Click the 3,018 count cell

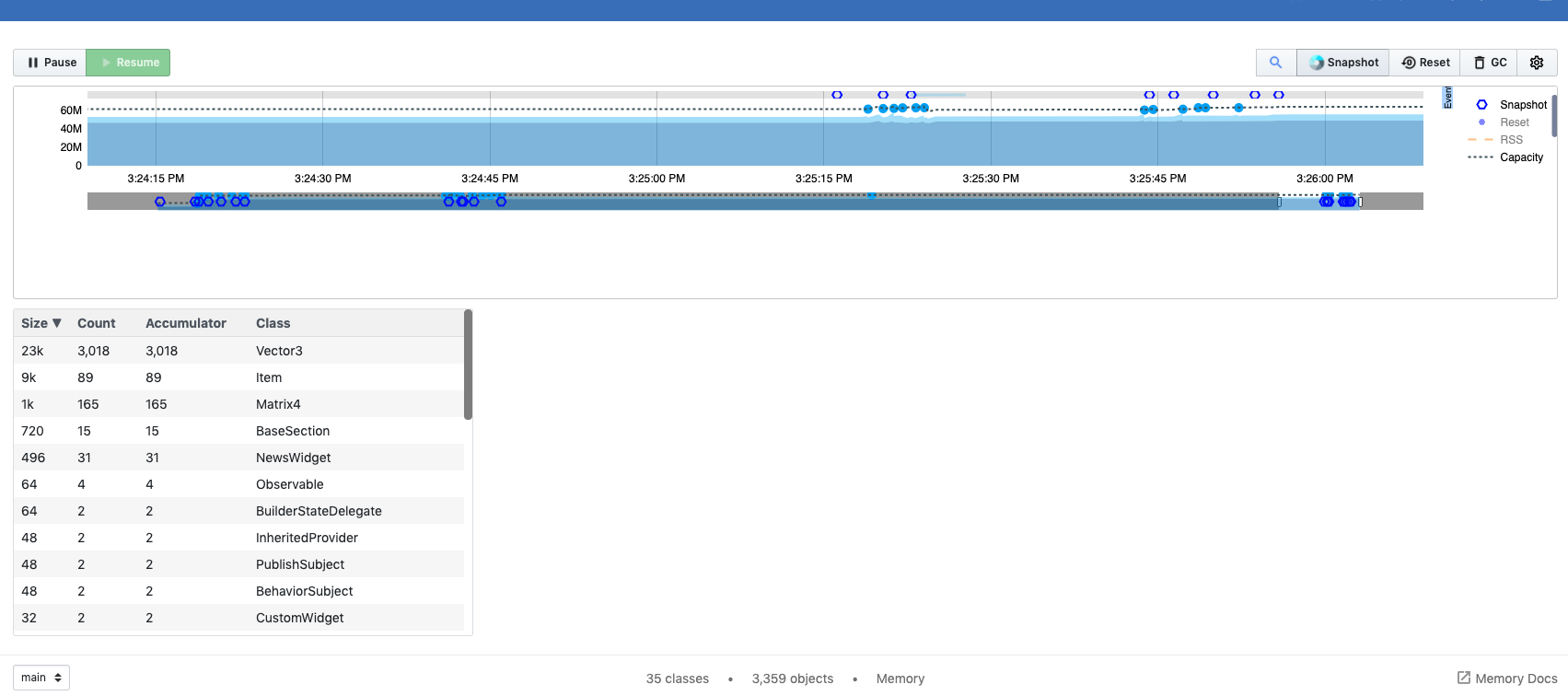94,351
